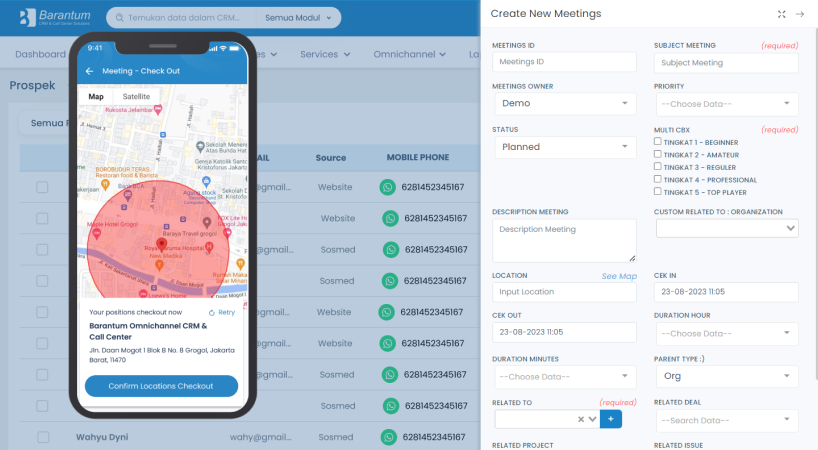
Task: Click the red location pin on map
Action: click(x=162, y=245)
